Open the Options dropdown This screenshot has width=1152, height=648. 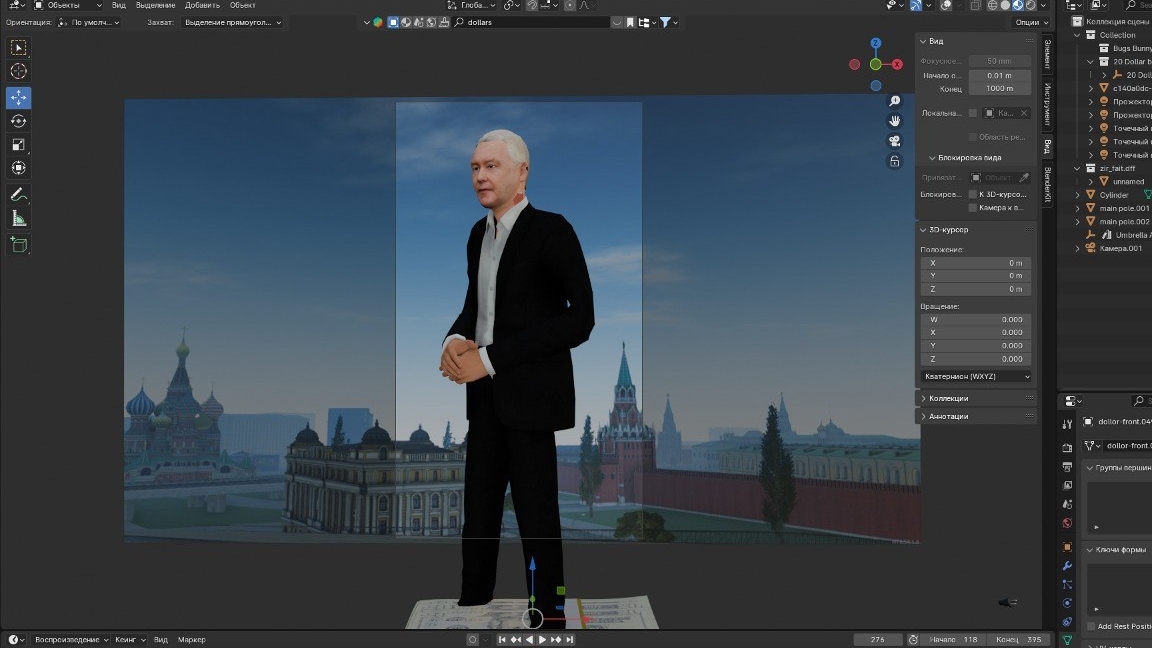(1032, 23)
